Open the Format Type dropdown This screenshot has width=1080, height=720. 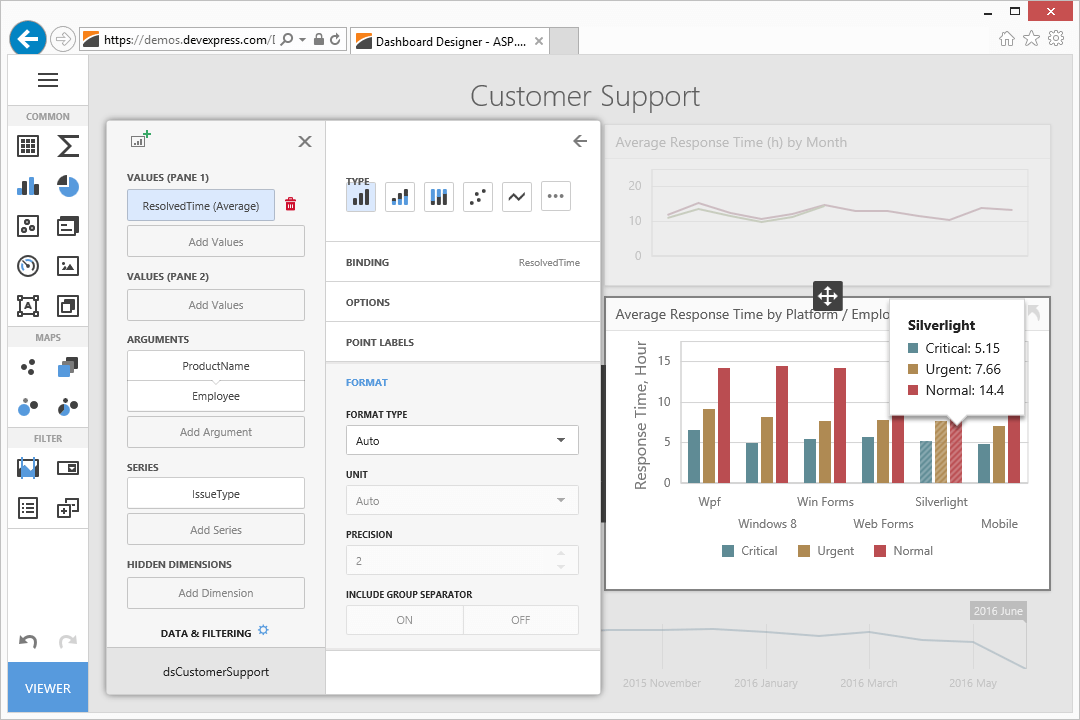pyautogui.click(x=461, y=440)
